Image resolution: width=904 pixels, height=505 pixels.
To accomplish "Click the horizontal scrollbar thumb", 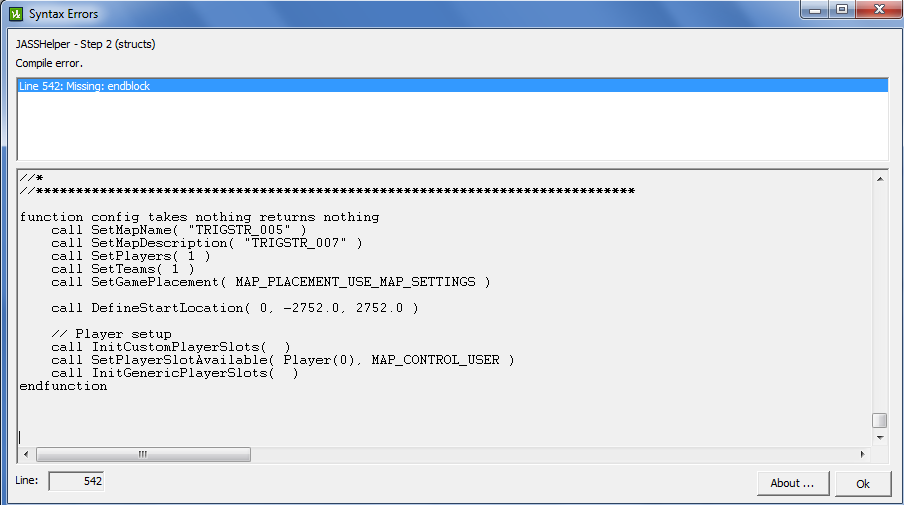I will point(144,454).
